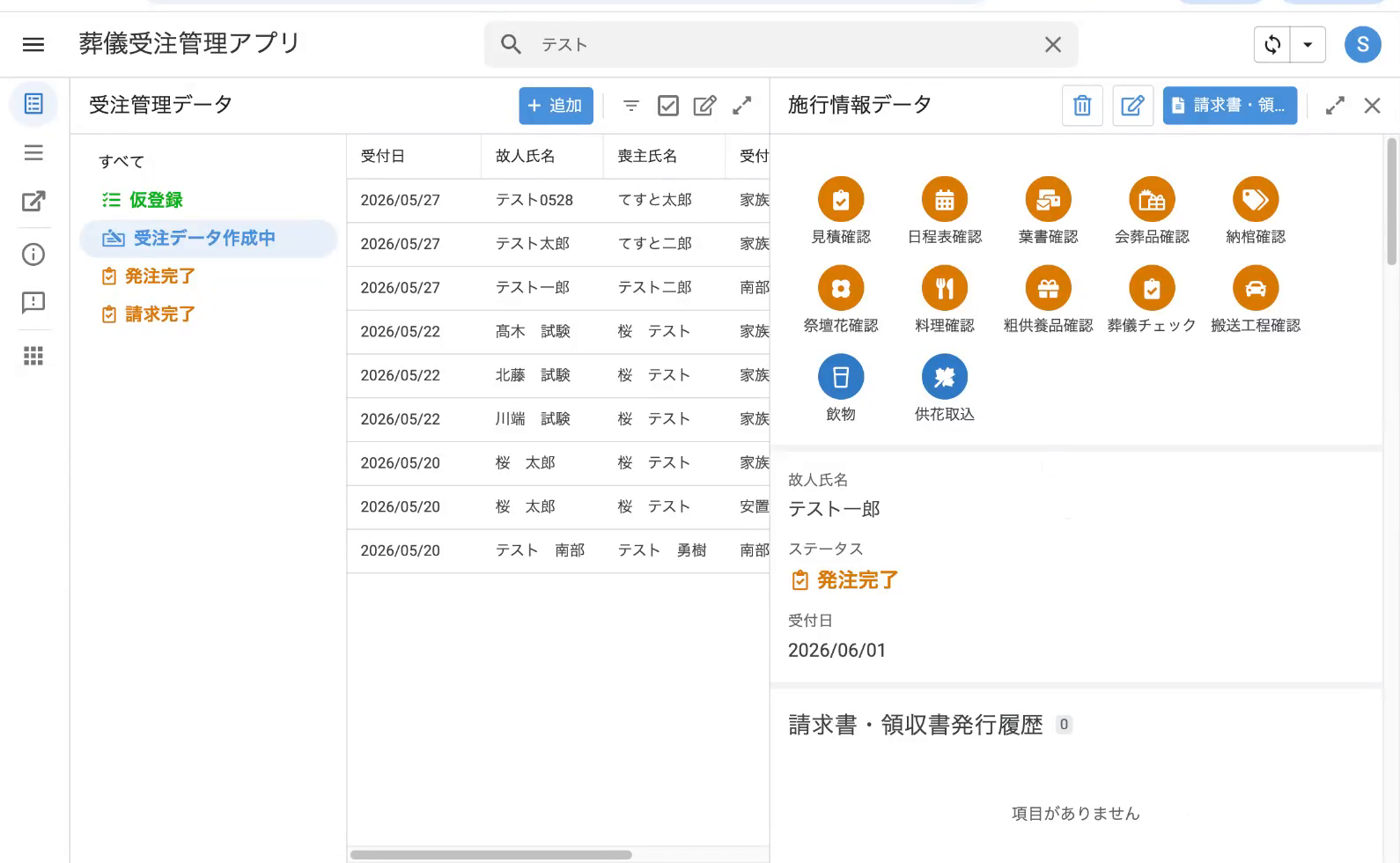
Task: Select row with 故人氏名 川端 試験
Action: (x=558, y=419)
